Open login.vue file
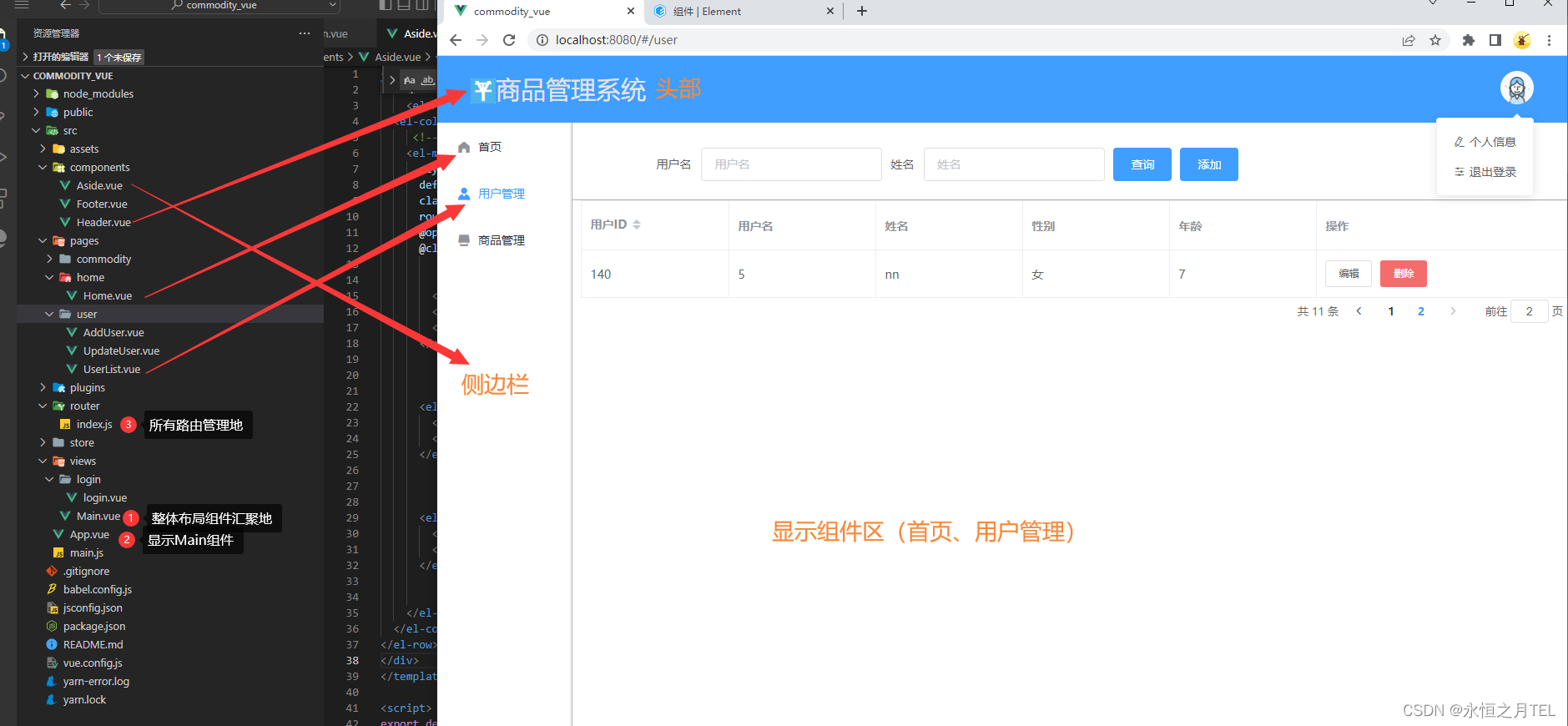Screen dimensions: 1568x726 105,497
